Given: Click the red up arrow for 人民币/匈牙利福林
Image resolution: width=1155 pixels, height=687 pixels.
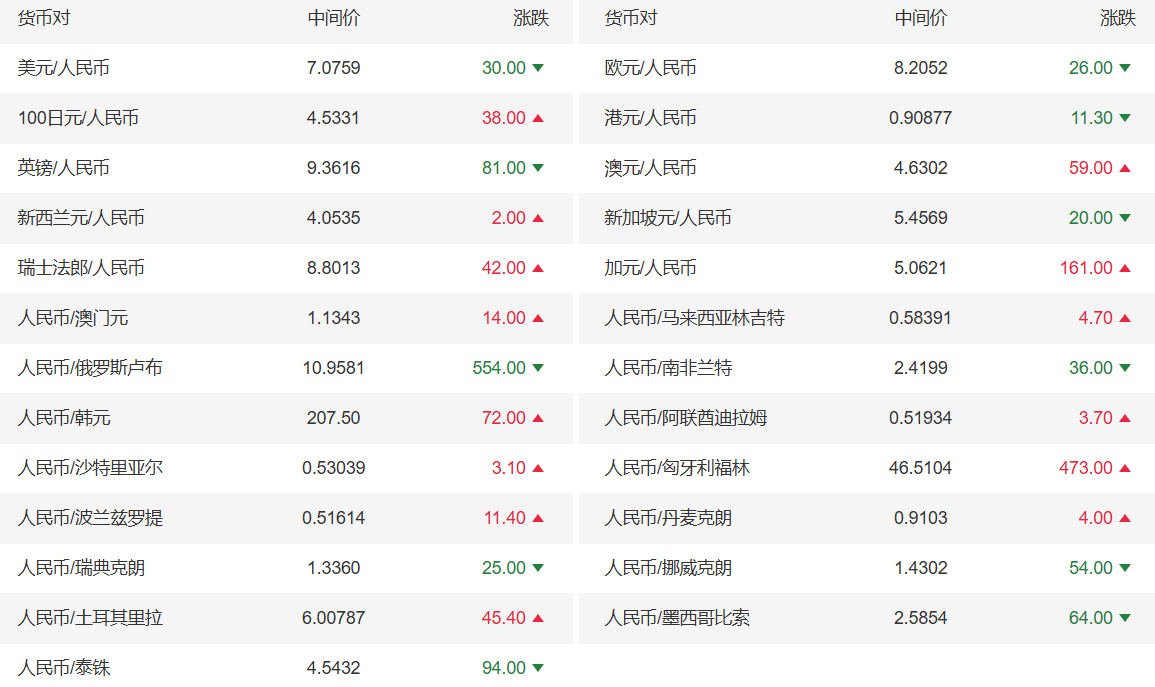Looking at the screenshot, I should click(1125, 468).
